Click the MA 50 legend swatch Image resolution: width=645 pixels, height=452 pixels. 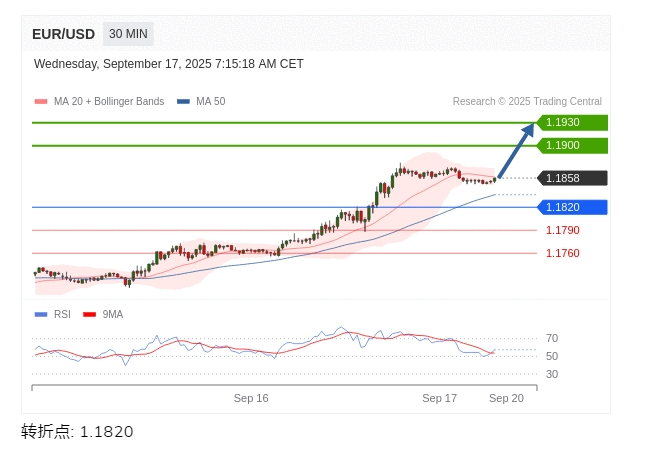183,102
